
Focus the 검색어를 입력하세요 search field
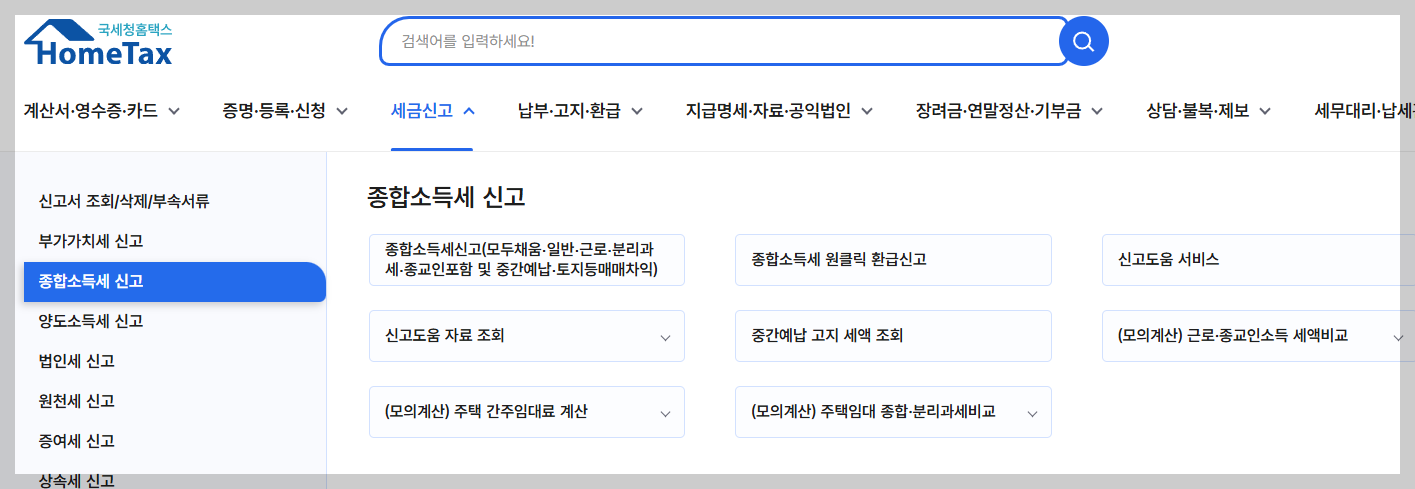coord(724,41)
